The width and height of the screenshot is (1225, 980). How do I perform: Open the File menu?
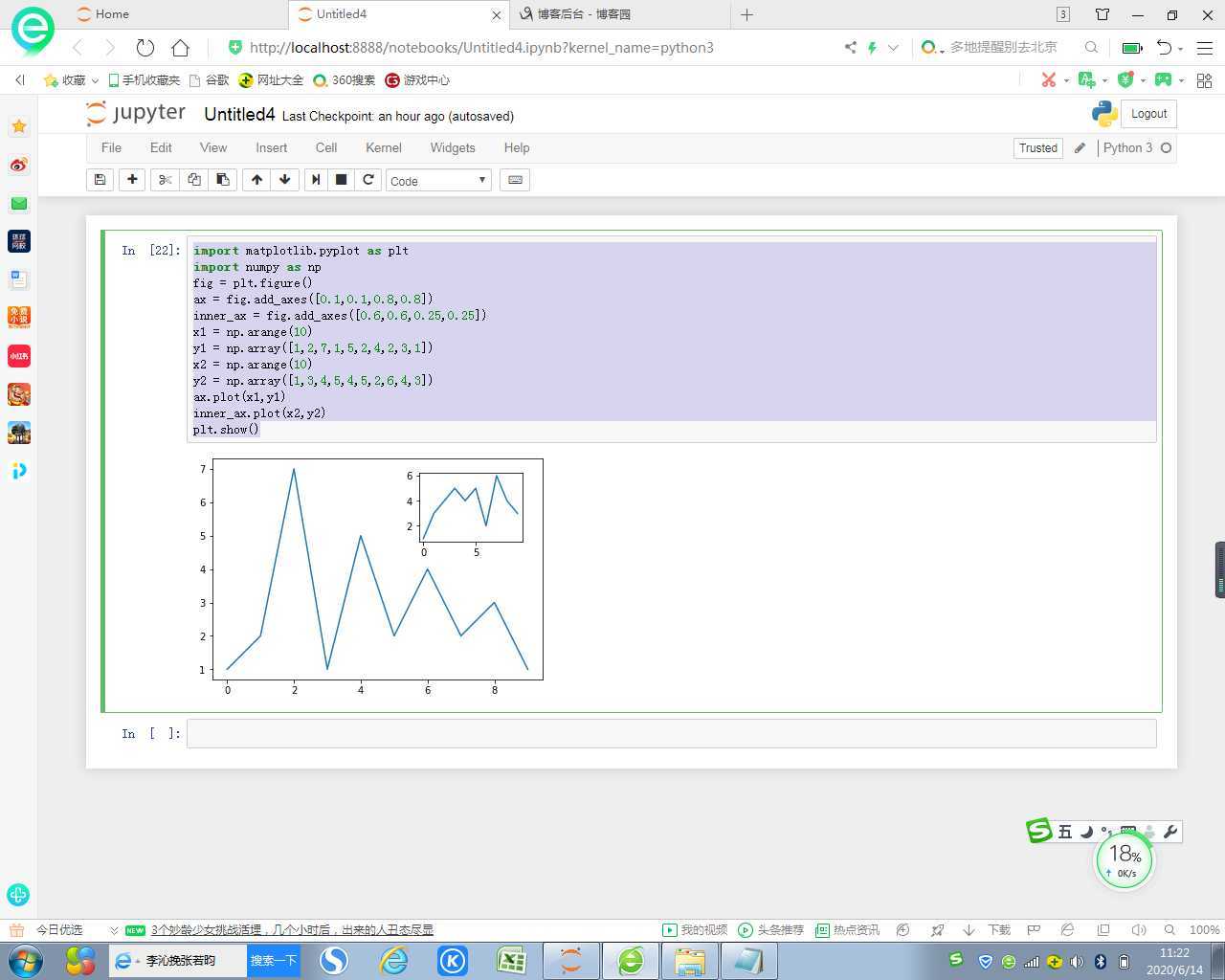tap(111, 147)
